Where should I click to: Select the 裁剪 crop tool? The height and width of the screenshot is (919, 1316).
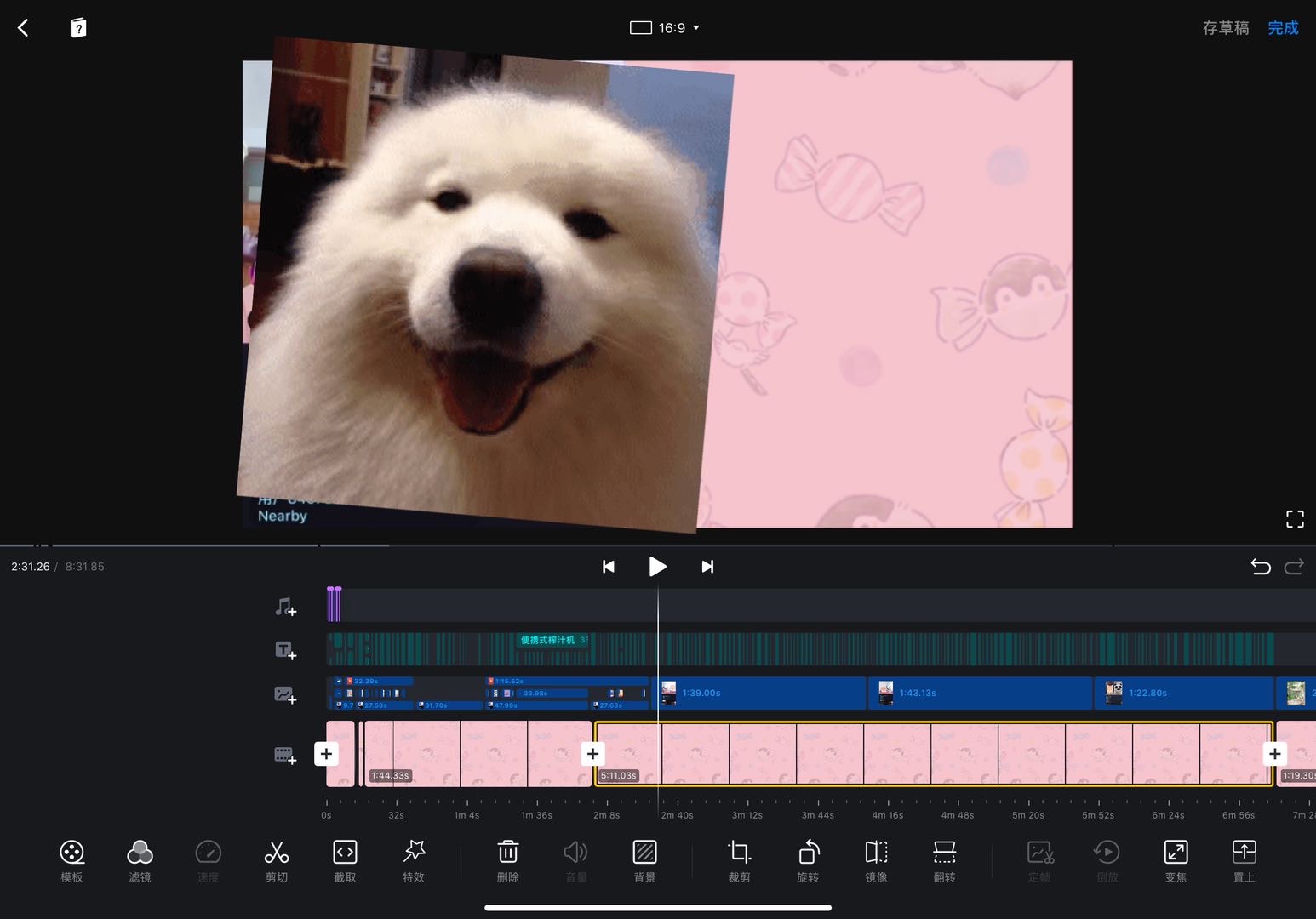739,860
